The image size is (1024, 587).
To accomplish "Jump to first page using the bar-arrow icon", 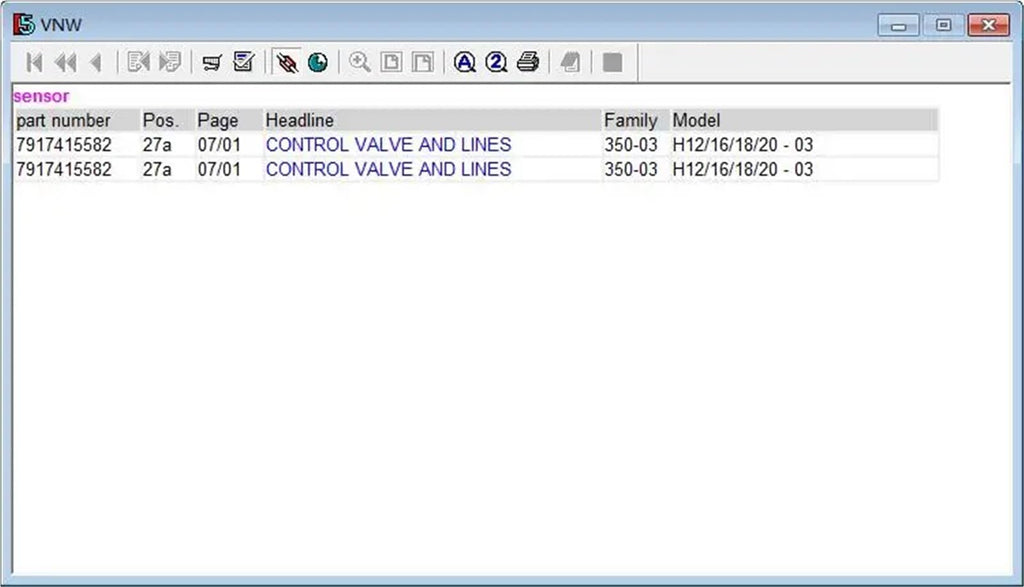I will pos(35,63).
